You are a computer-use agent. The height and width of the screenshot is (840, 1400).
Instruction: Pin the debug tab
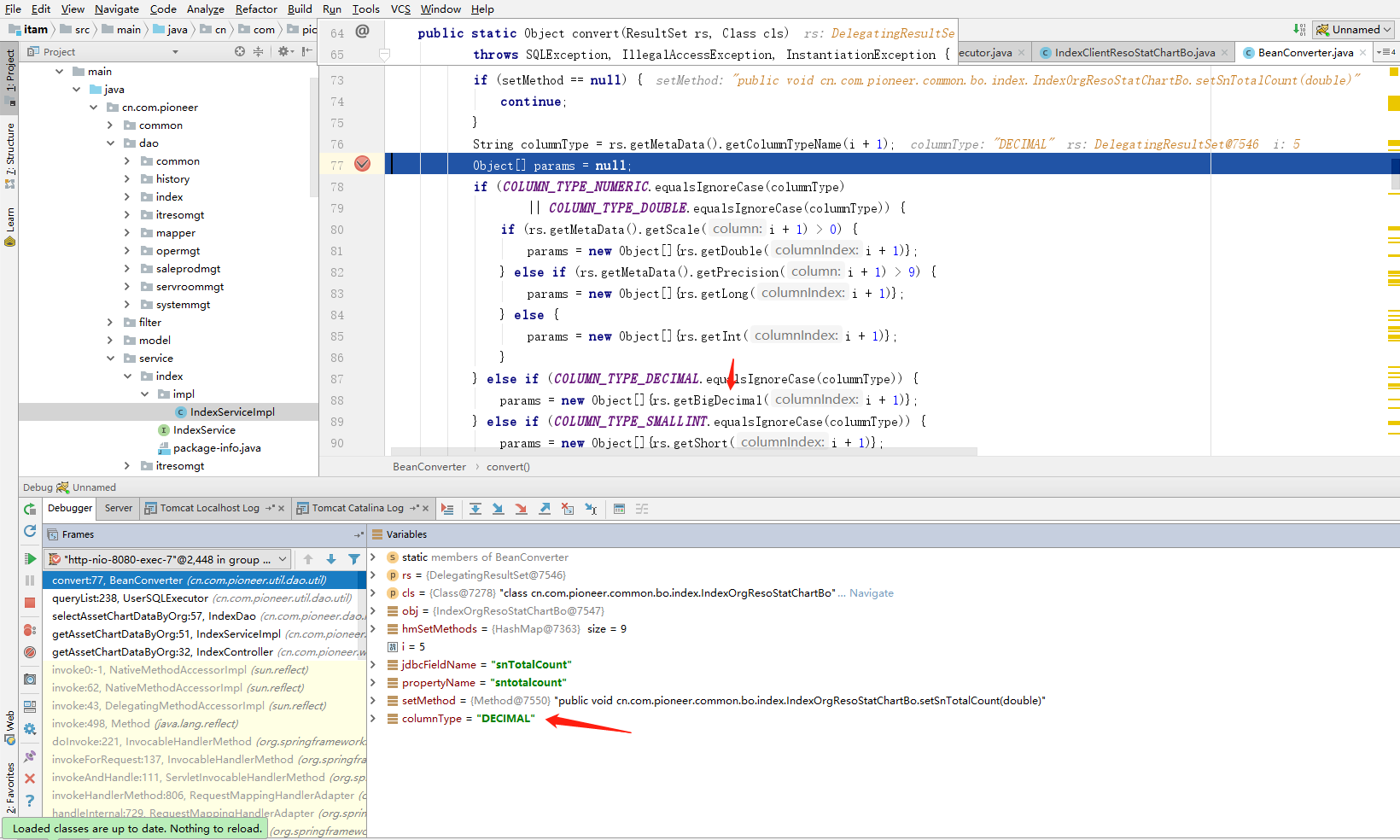tap(30, 756)
